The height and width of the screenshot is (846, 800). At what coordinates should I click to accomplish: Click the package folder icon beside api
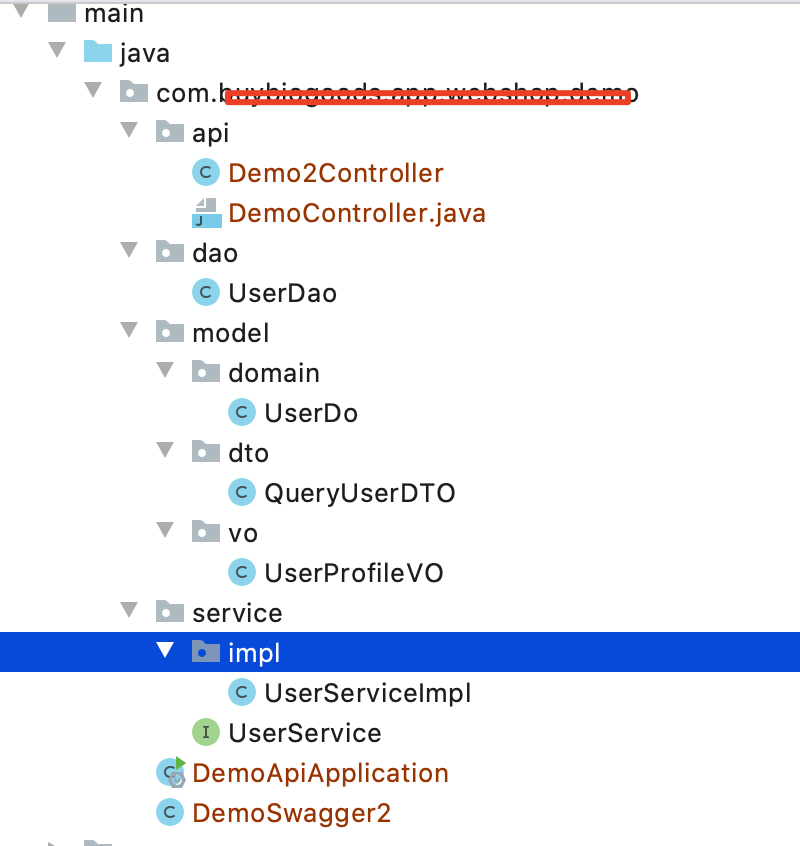169,131
